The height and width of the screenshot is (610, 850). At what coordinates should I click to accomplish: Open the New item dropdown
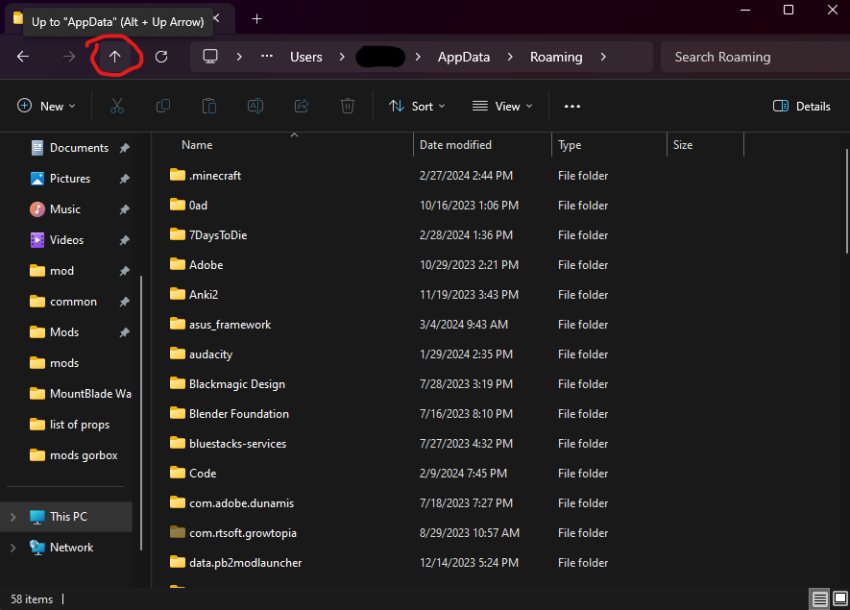(45, 106)
